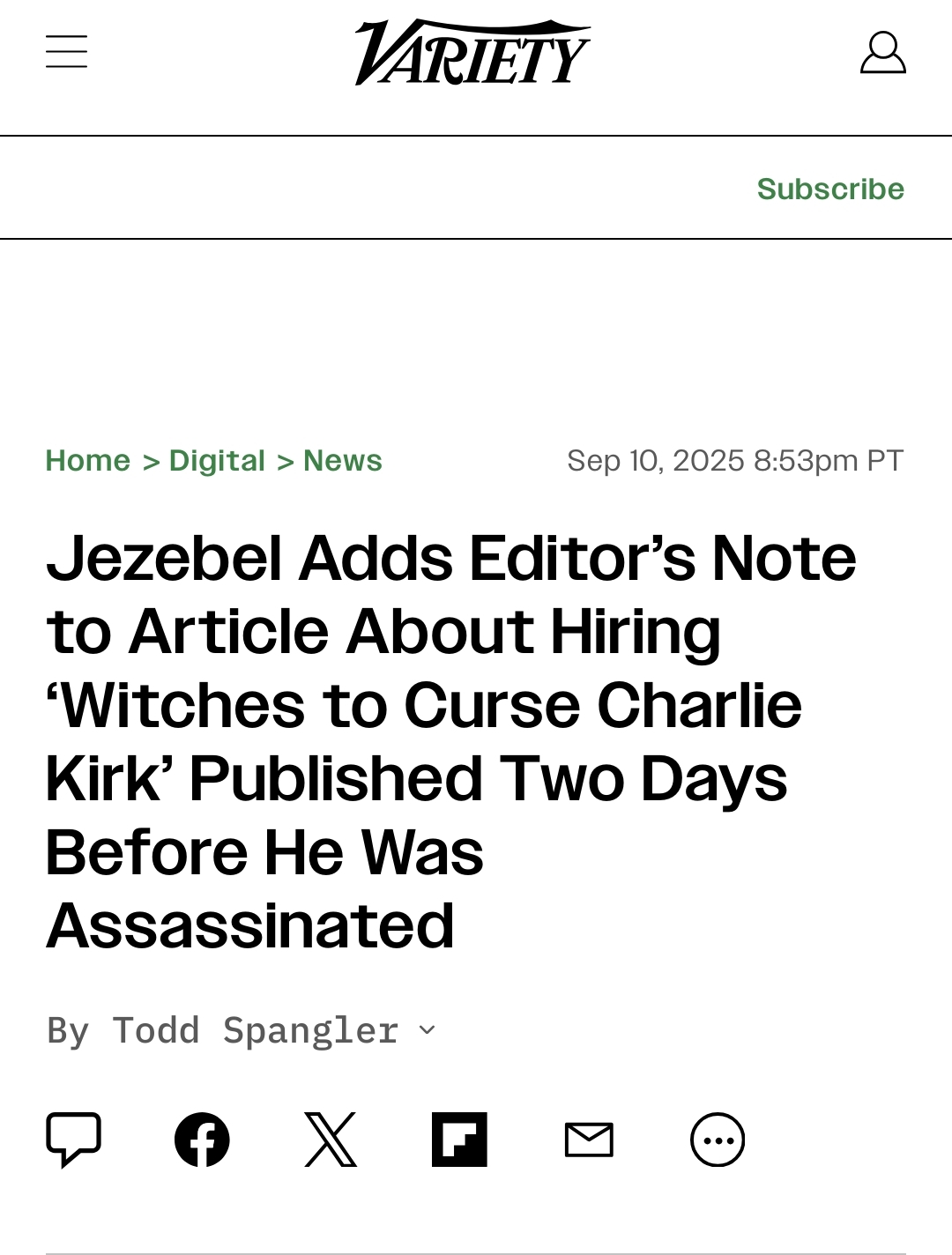Click the Jezebel article headline
This screenshot has width=952, height=1255.
click(x=450, y=742)
